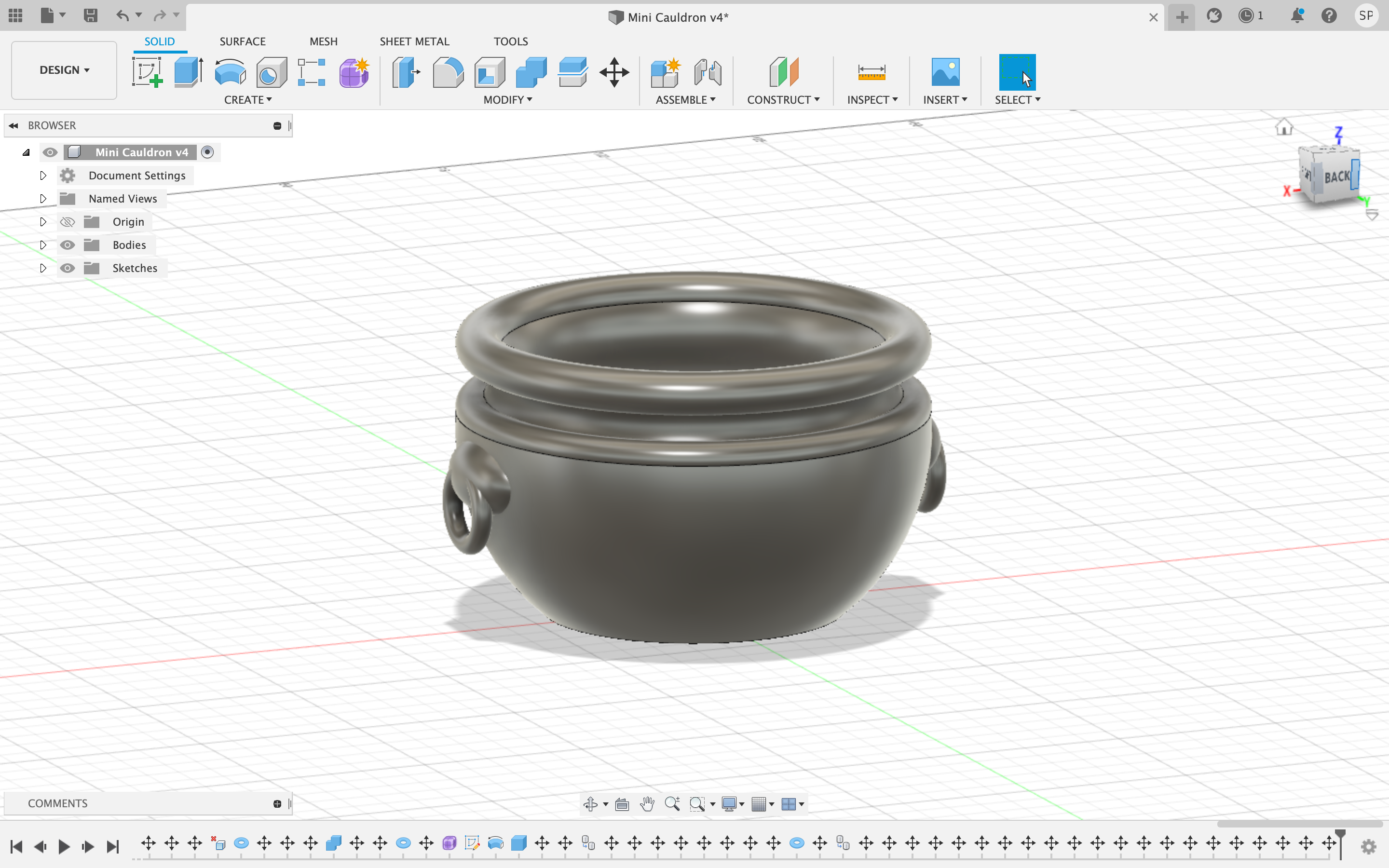Select the Move/Copy tool
1389x868 pixels.
614,72
